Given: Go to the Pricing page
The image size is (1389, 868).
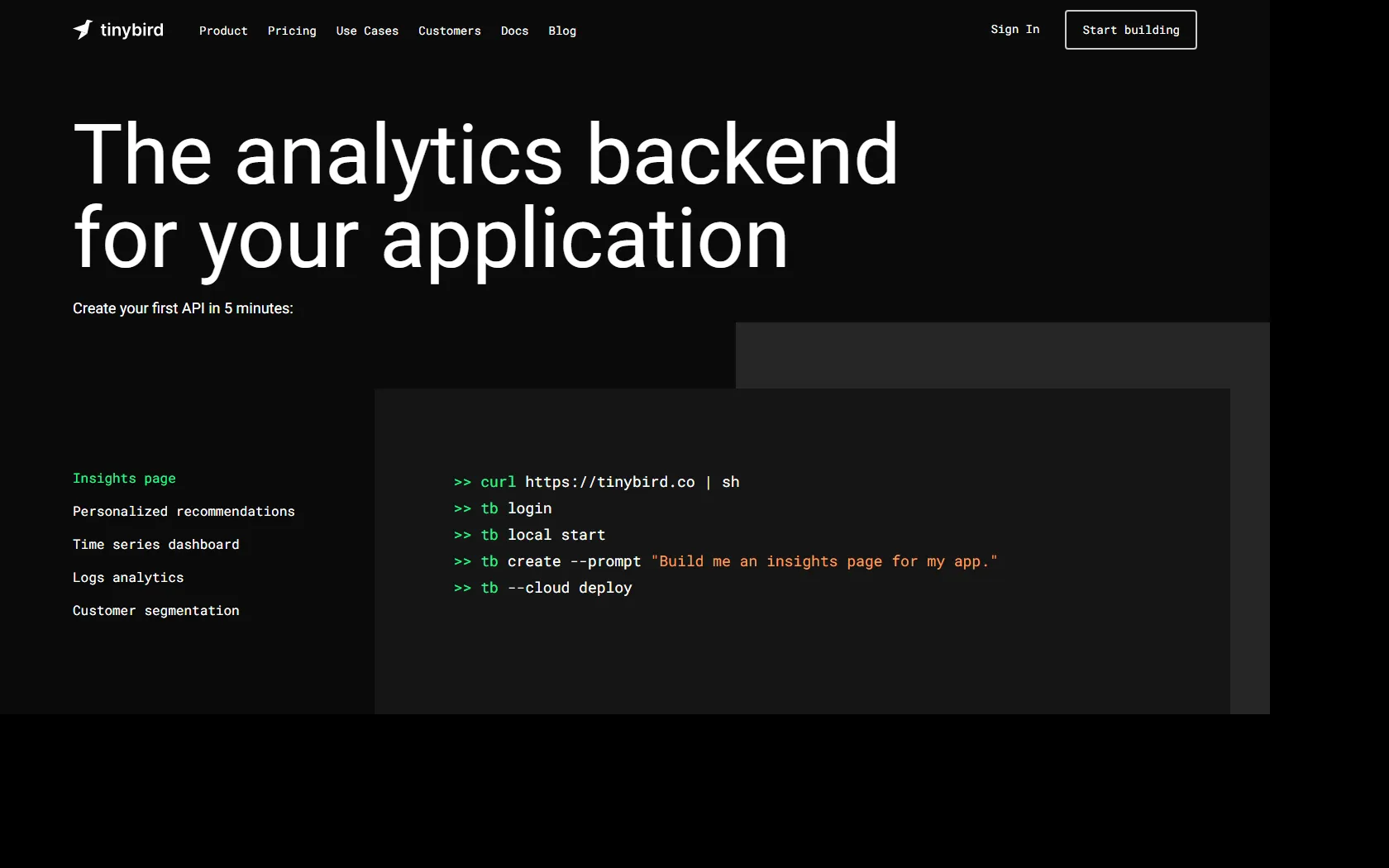Looking at the screenshot, I should pyautogui.click(x=292, y=31).
